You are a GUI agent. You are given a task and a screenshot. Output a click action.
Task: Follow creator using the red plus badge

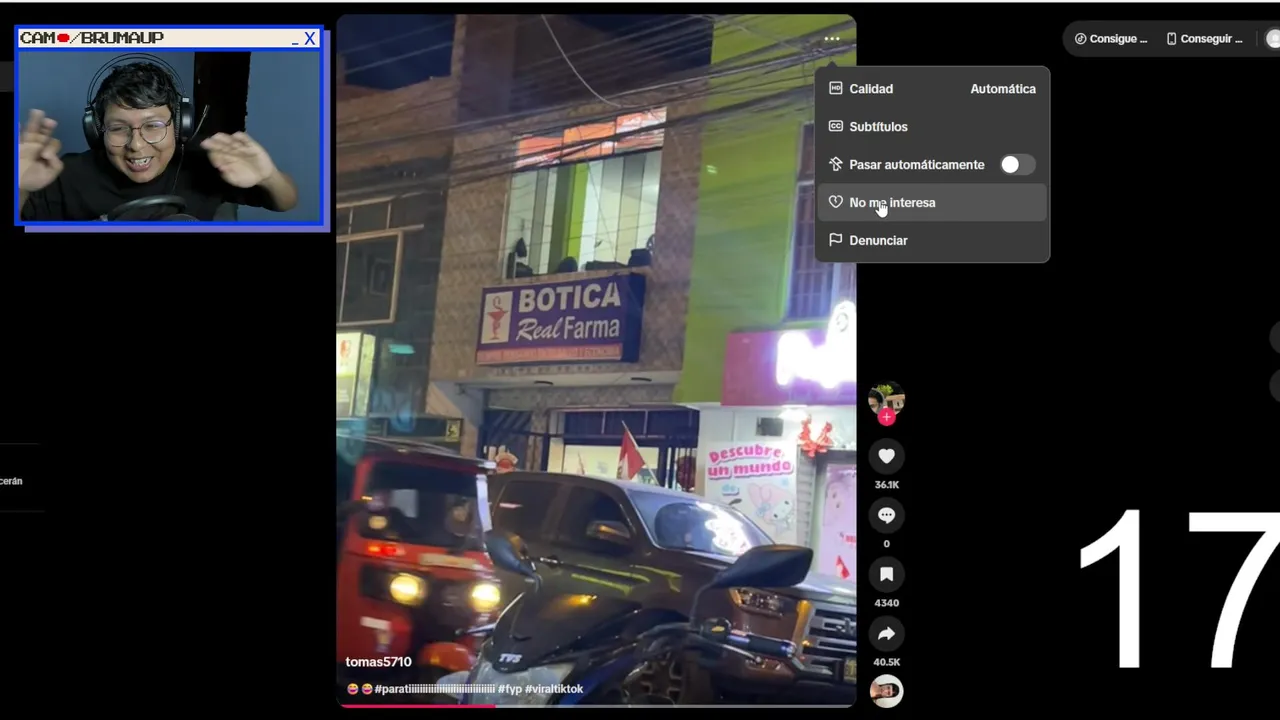(886, 417)
